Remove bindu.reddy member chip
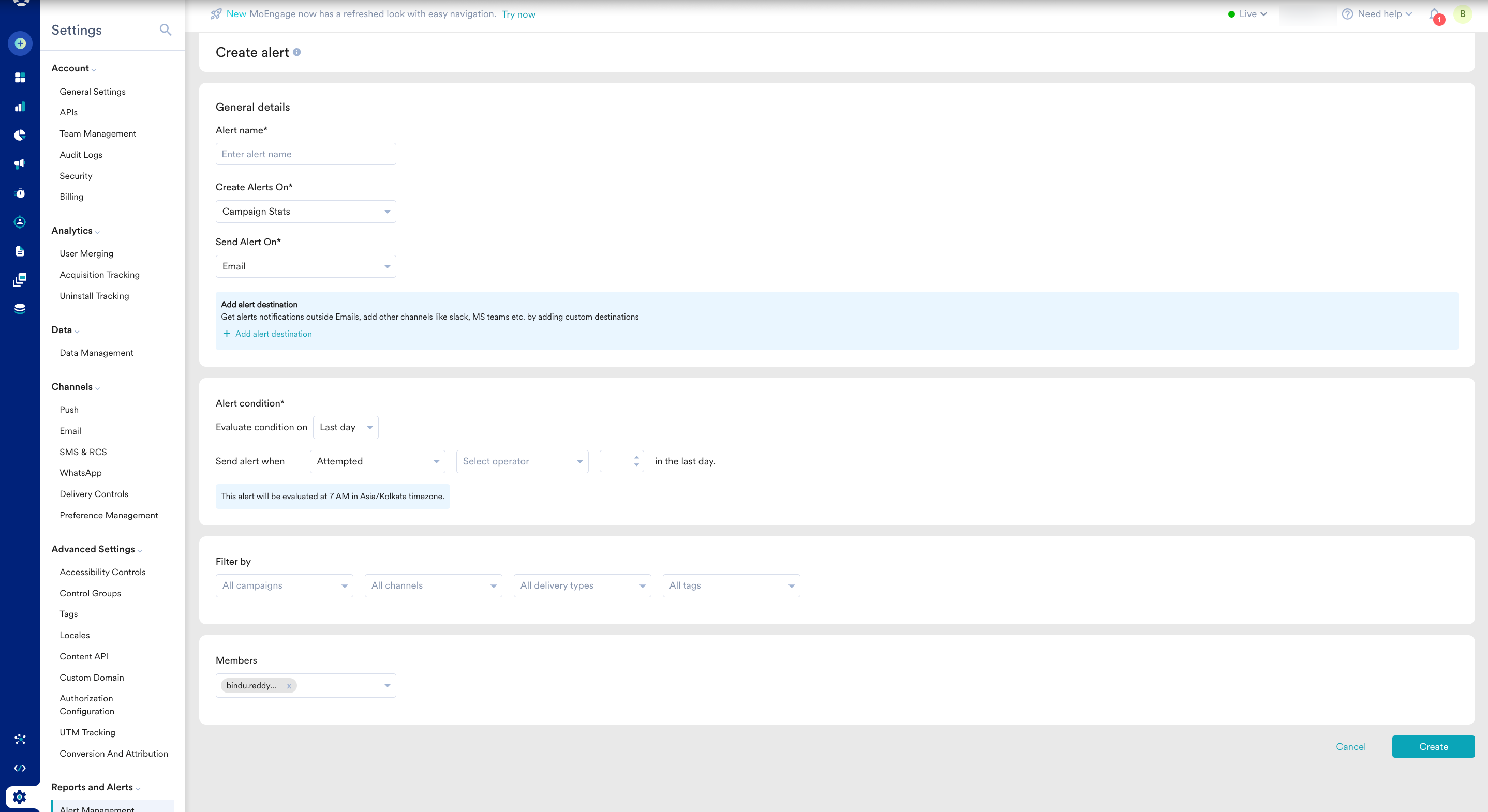 coord(289,686)
